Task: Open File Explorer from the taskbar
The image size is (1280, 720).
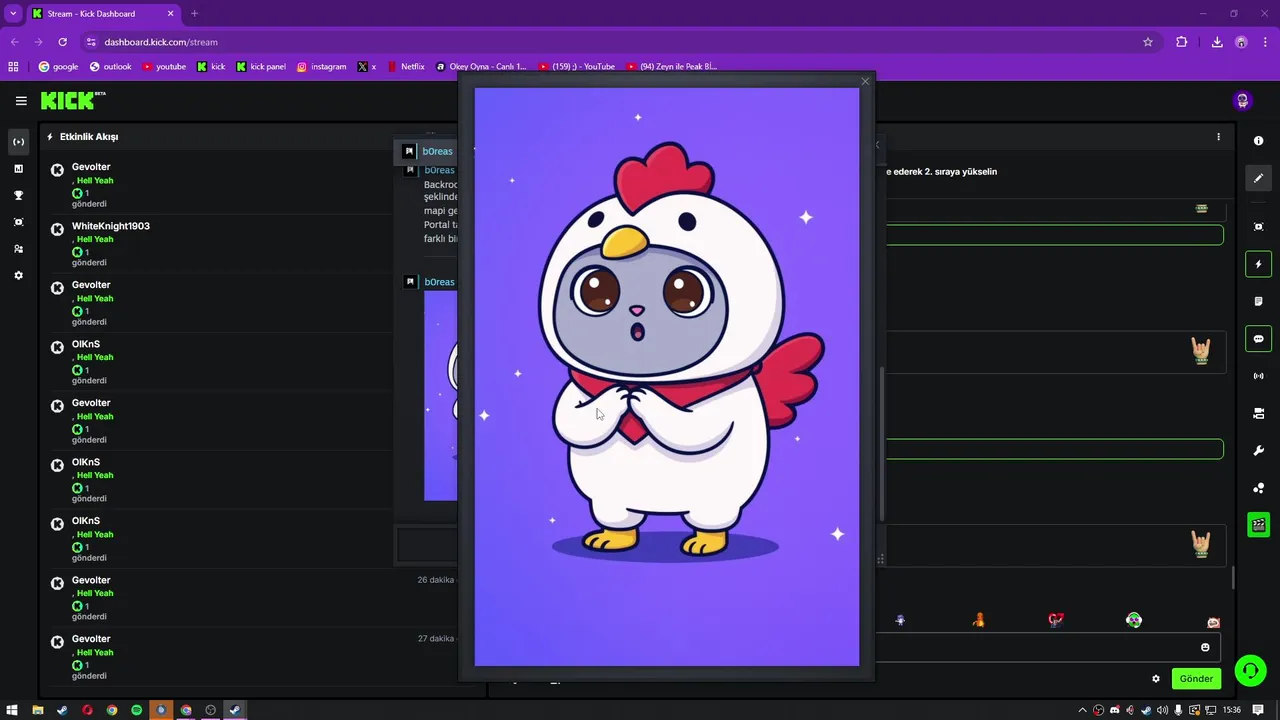Action: [38, 710]
